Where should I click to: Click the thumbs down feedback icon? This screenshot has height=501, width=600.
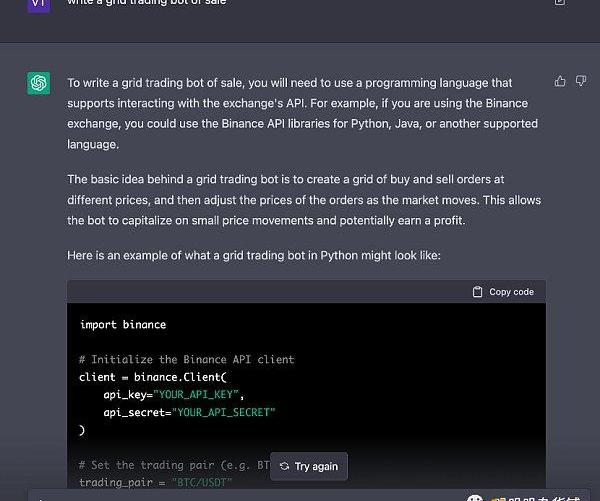pyautogui.click(x=578, y=81)
